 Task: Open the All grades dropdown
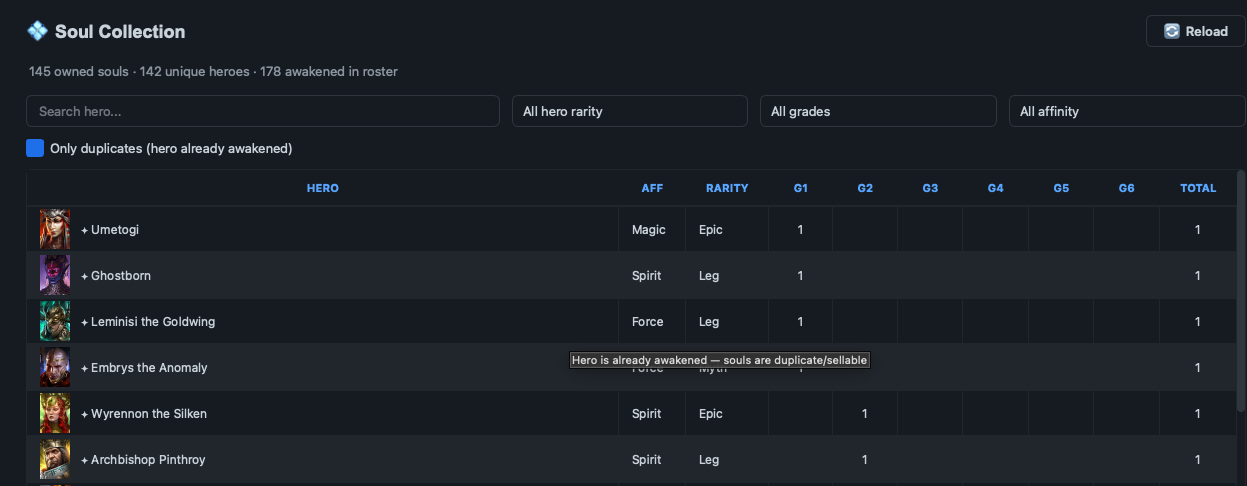(878, 111)
